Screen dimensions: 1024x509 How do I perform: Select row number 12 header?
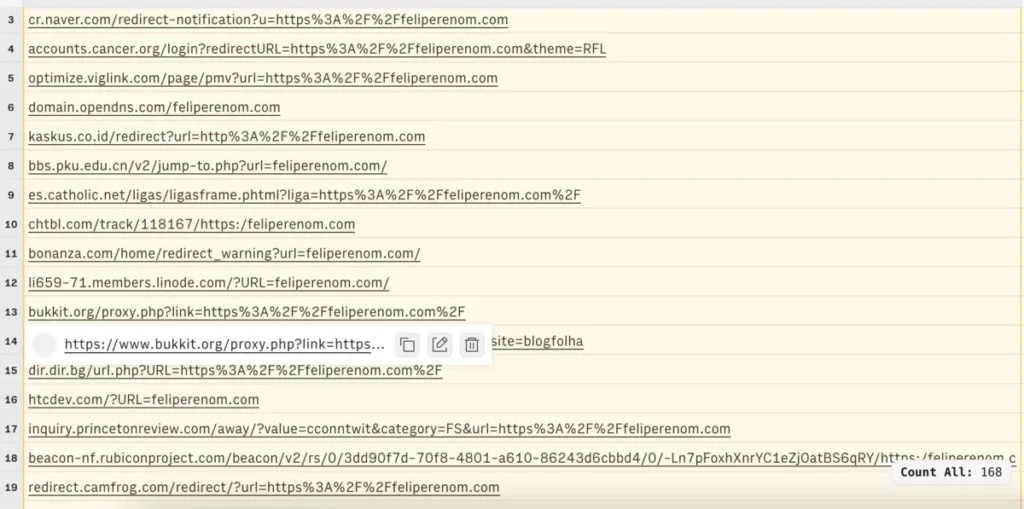pos(11,283)
